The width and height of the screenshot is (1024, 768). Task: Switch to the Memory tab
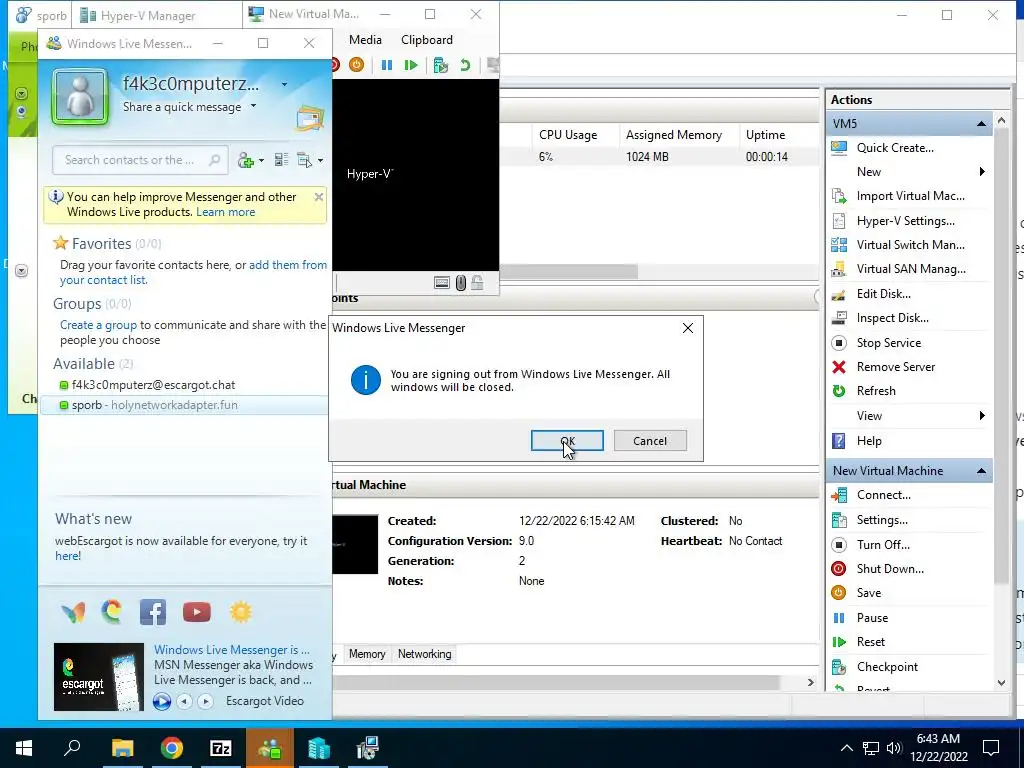367,654
